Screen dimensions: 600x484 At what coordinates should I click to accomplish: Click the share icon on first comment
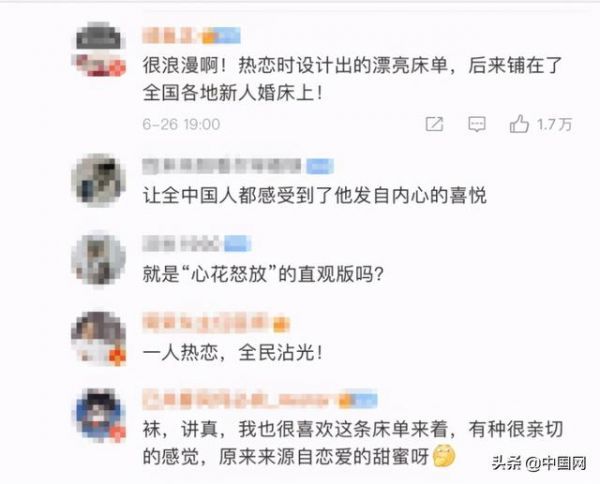tap(434, 124)
